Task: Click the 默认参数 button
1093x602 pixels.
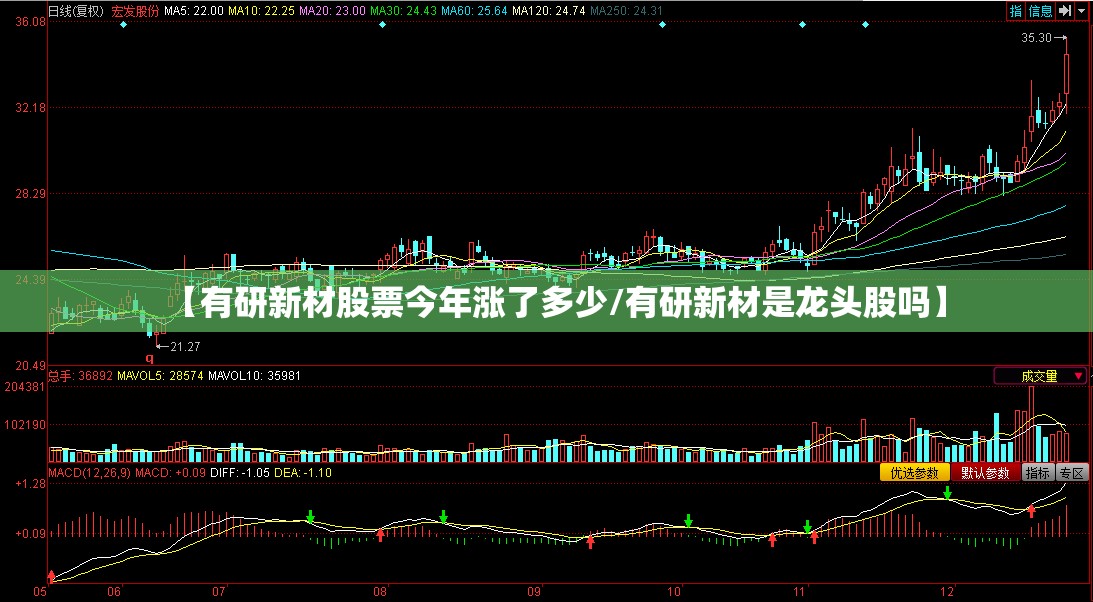Action: click(985, 472)
